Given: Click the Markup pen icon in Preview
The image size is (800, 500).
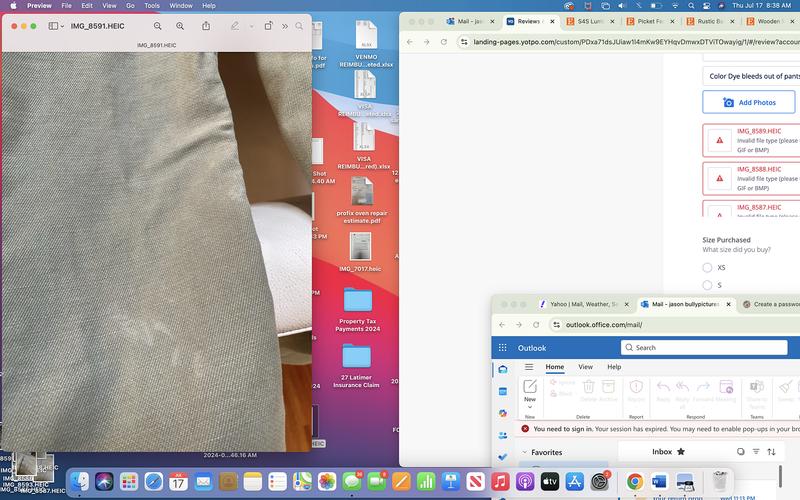Looking at the screenshot, I should 235,26.
